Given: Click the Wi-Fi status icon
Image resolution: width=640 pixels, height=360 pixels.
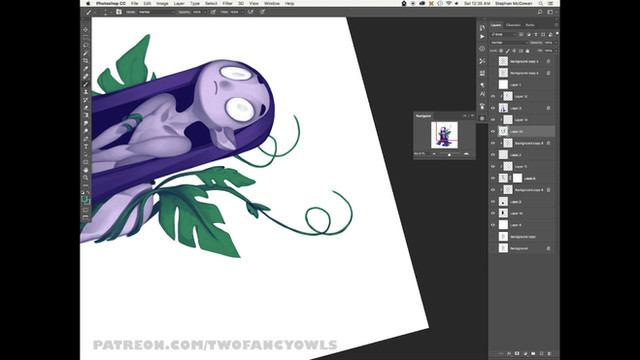Looking at the screenshot, I should [449, 3].
